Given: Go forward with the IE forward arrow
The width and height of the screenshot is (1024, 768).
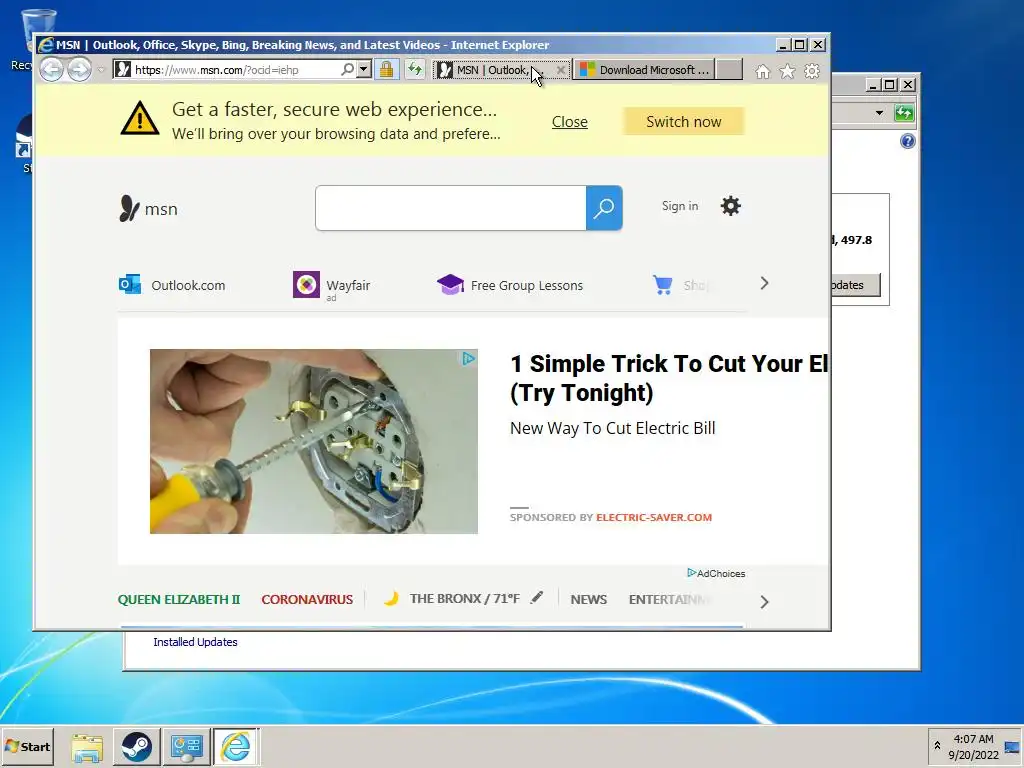Looking at the screenshot, I should point(80,69).
